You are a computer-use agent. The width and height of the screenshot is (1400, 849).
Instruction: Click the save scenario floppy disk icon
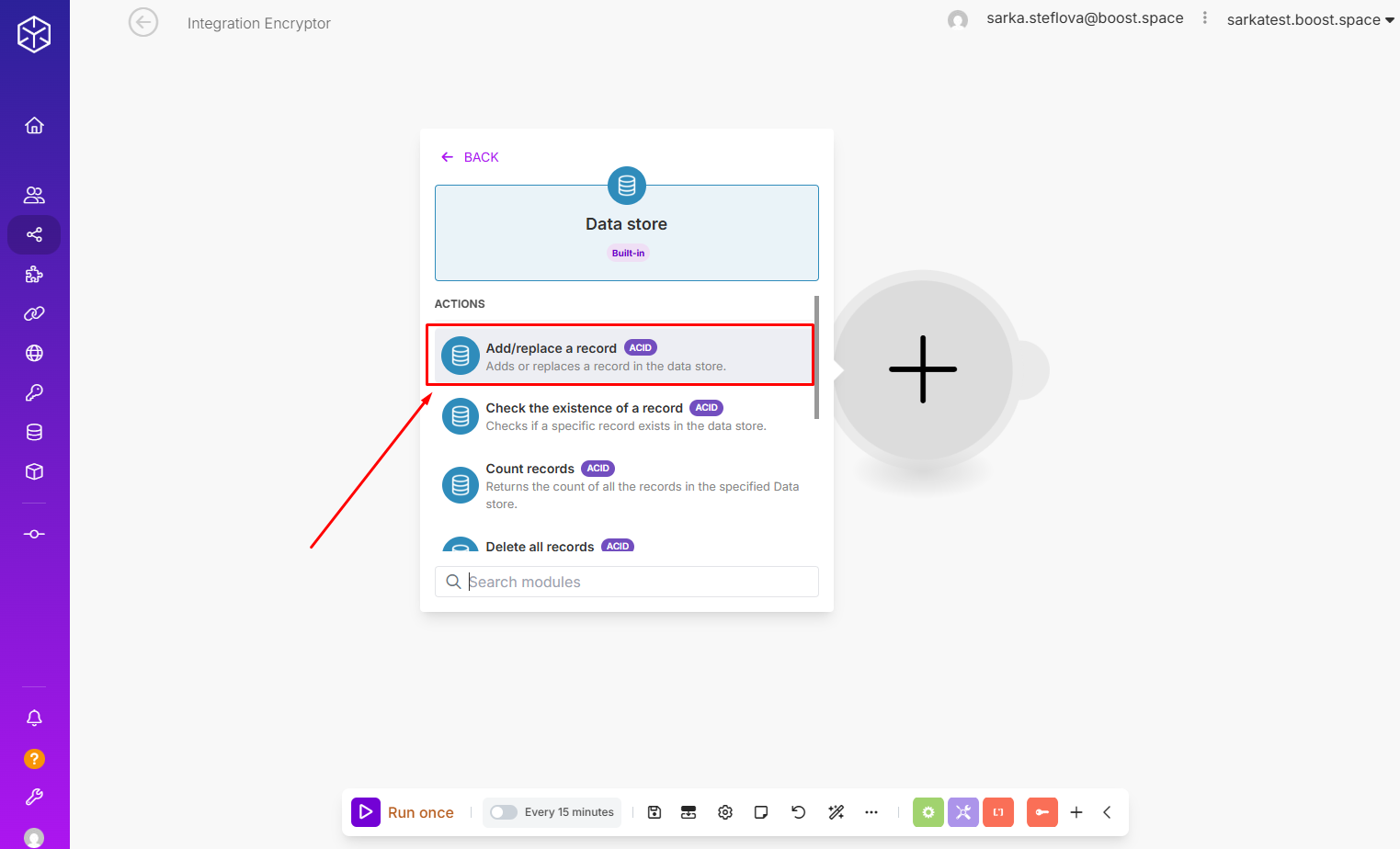(x=654, y=812)
